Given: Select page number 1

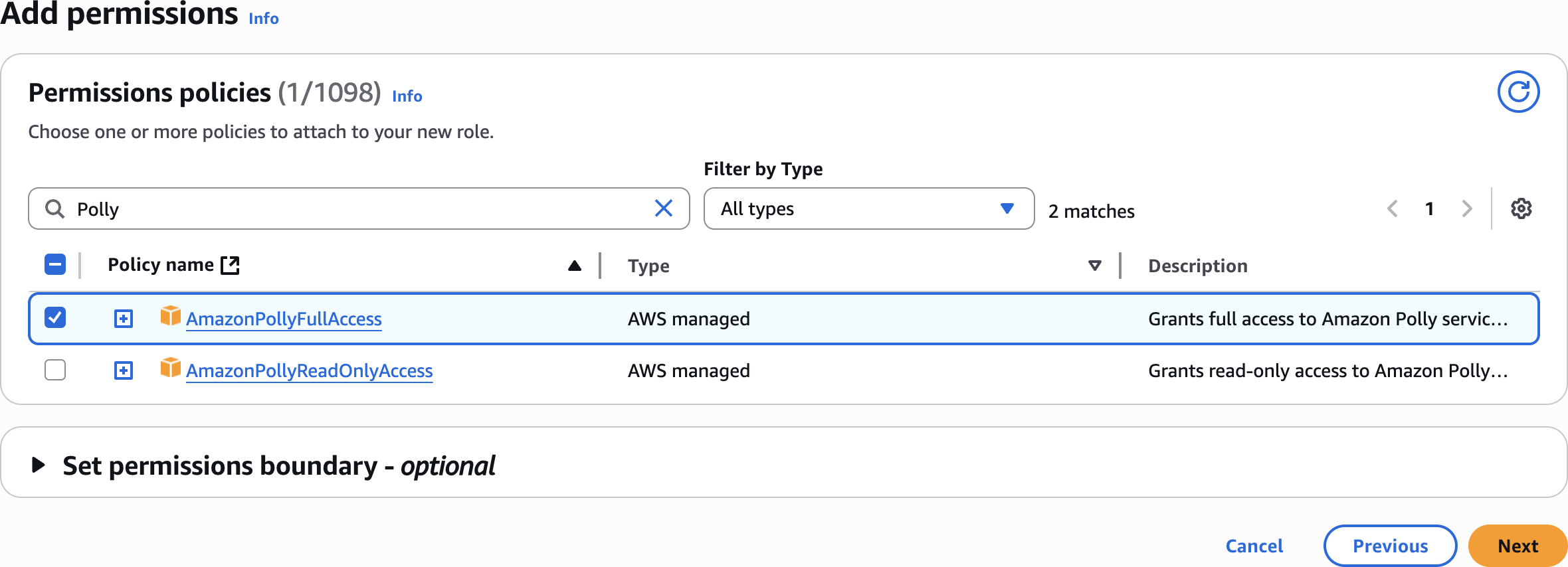Looking at the screenshot, I should [x=1430, y=209].
